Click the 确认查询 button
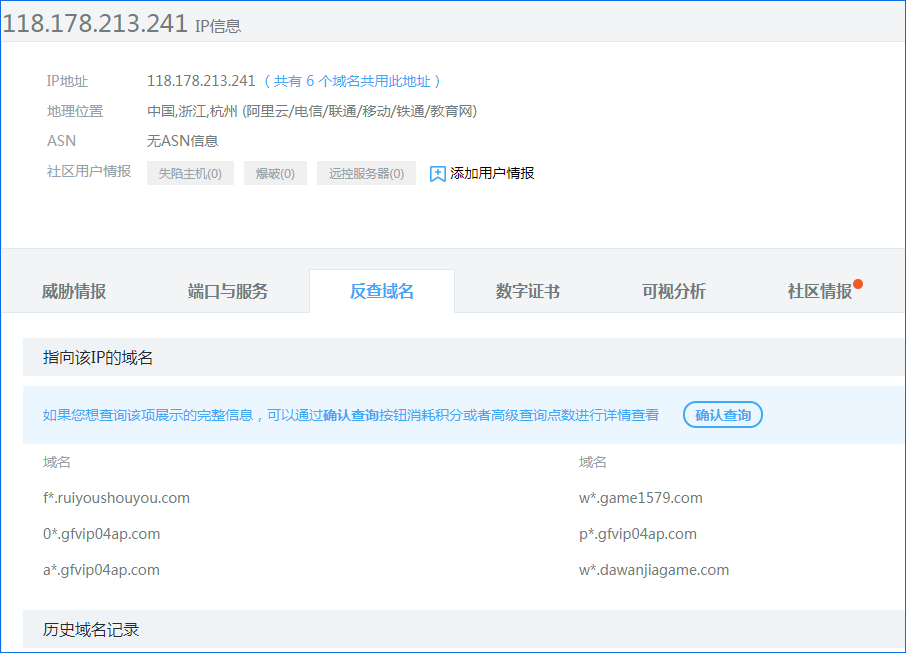This screenshot has width=906, height=653. click(723, 415)
